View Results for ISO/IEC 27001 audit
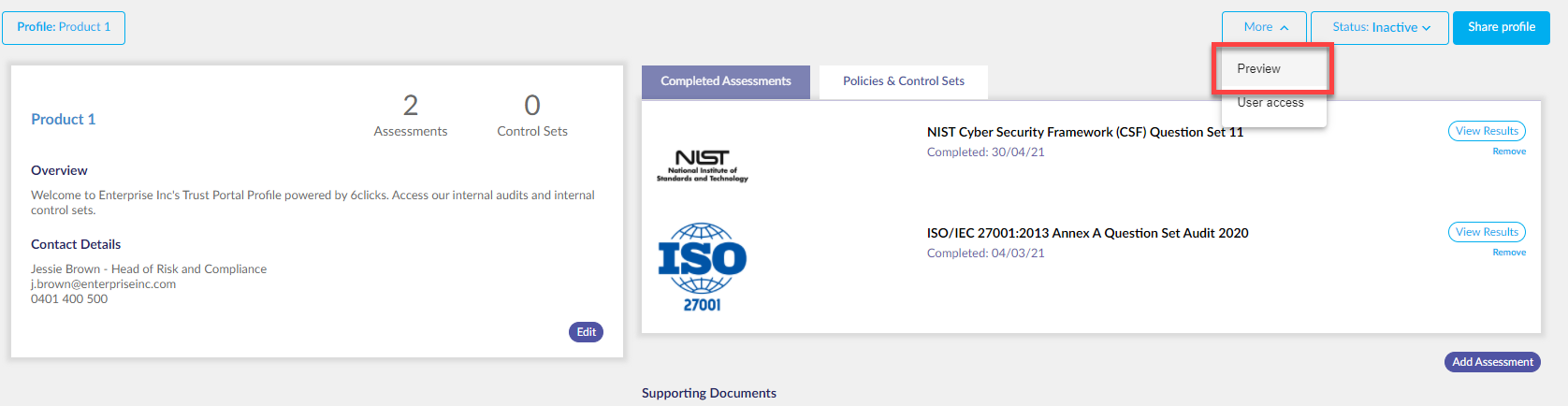The height and width of the screenshot is (406, 1568). (x=1487, y=232)
